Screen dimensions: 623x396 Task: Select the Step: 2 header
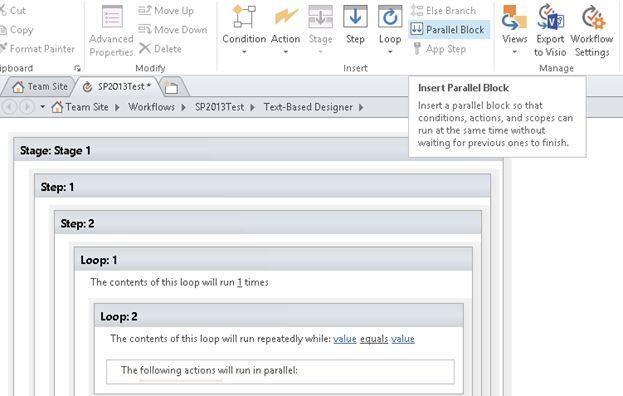pyautogui.click(x=268, y=223)
